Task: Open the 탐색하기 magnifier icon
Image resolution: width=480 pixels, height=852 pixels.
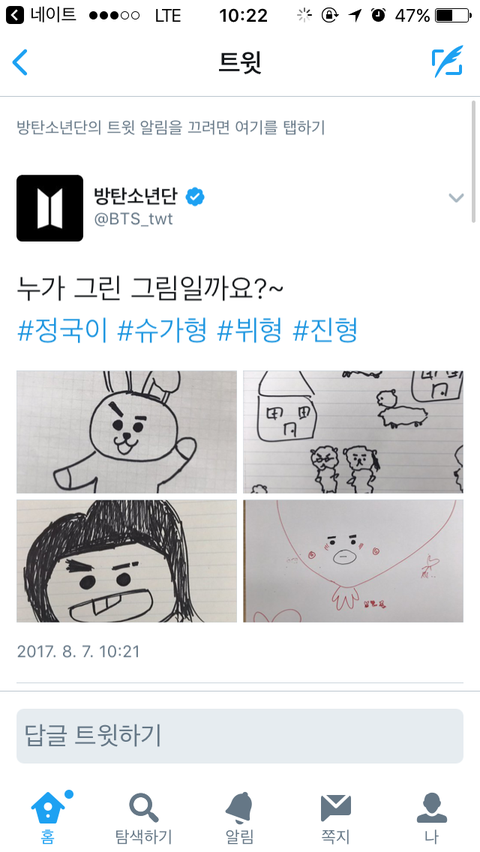Action: pos(144,807)
